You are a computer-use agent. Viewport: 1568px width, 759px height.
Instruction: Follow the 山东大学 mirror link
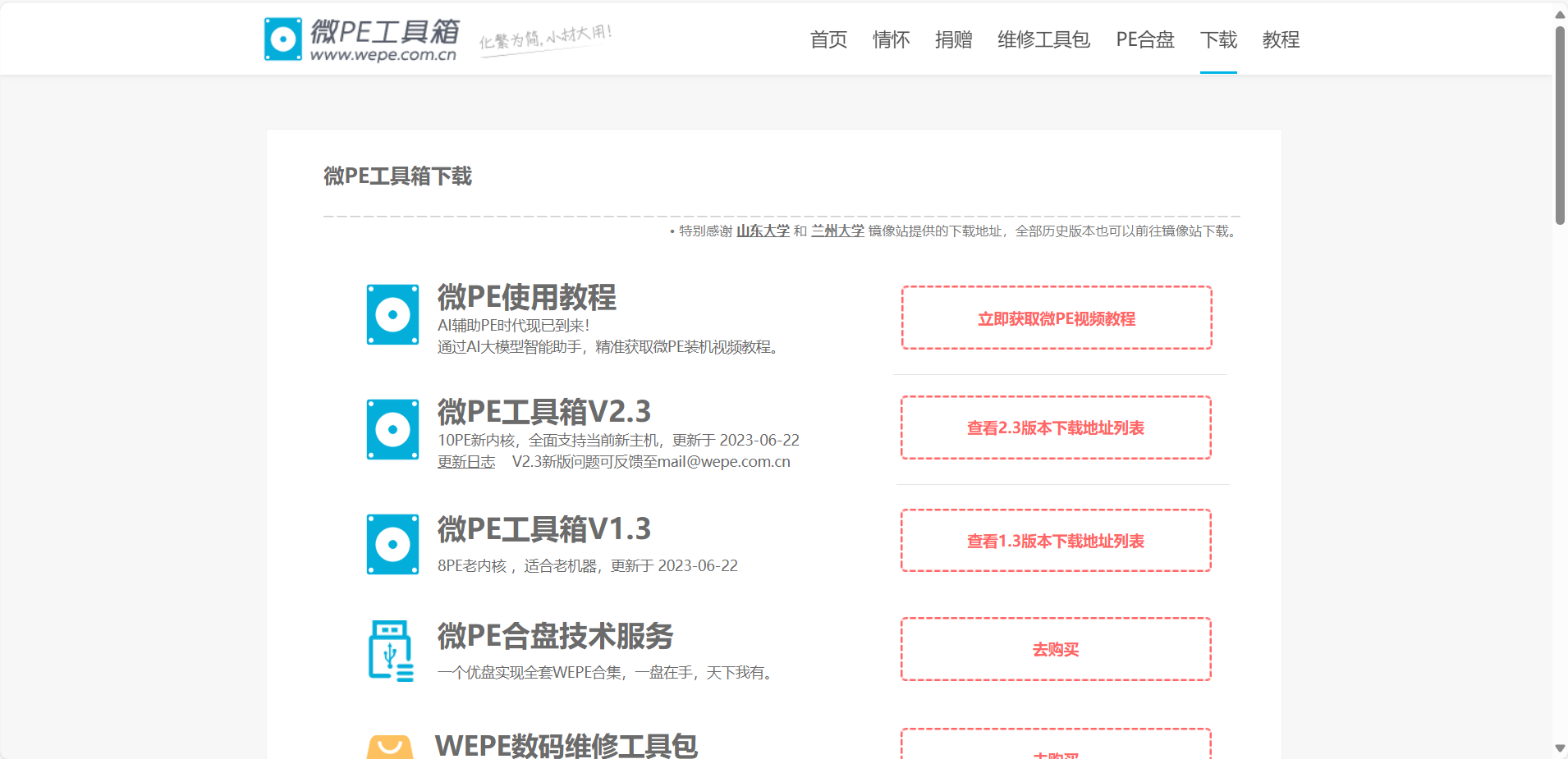(x=763, y=231)
